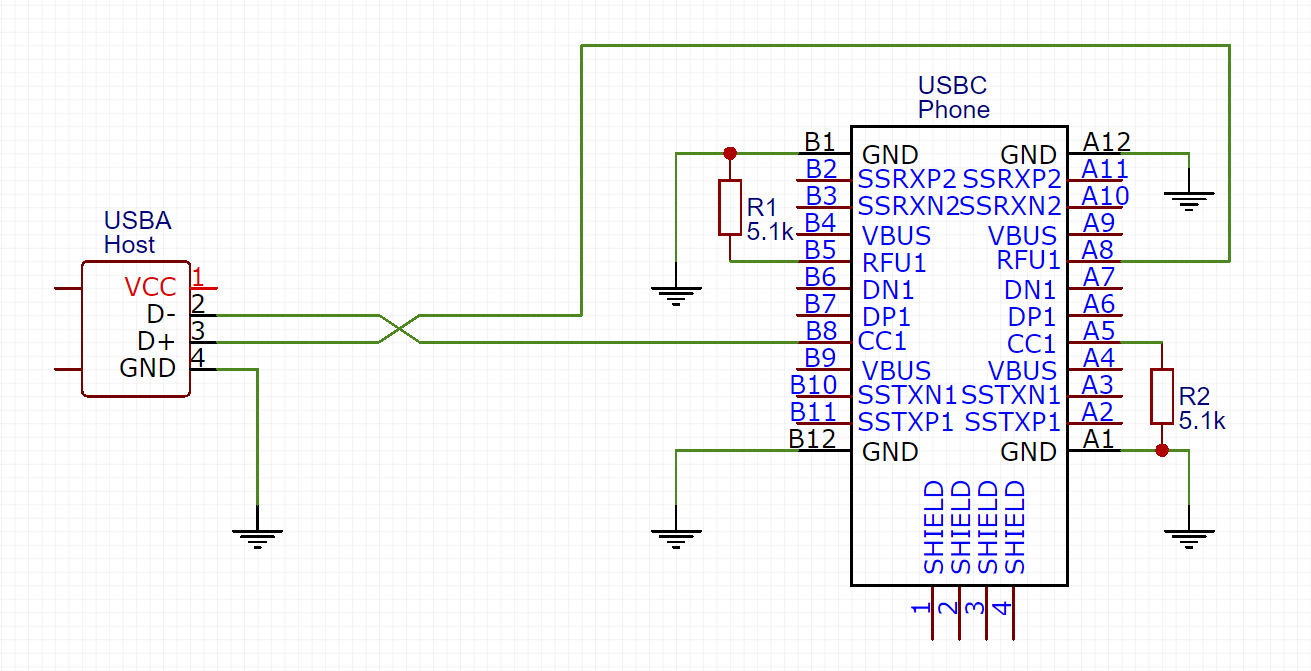This screenshot has width=1311, height=671.
Task: Click RFU1 pin name beside A8
Action: point(1028,261)
